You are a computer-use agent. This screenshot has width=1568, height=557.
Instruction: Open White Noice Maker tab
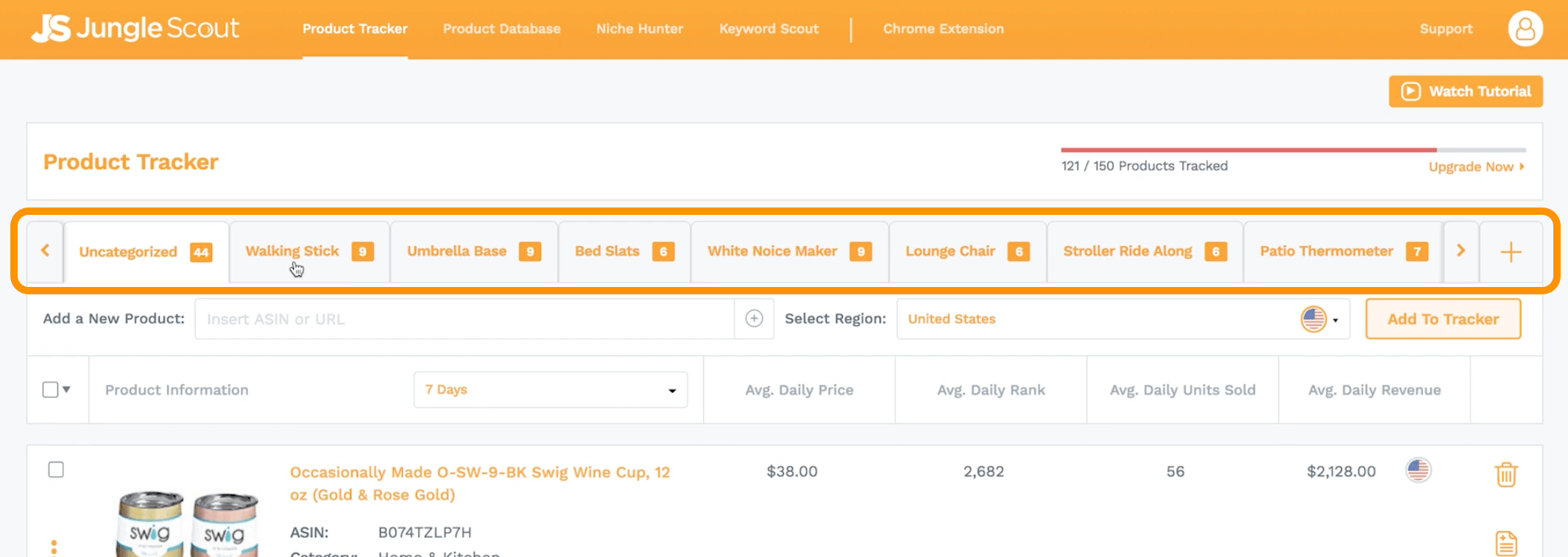[789, 252]
